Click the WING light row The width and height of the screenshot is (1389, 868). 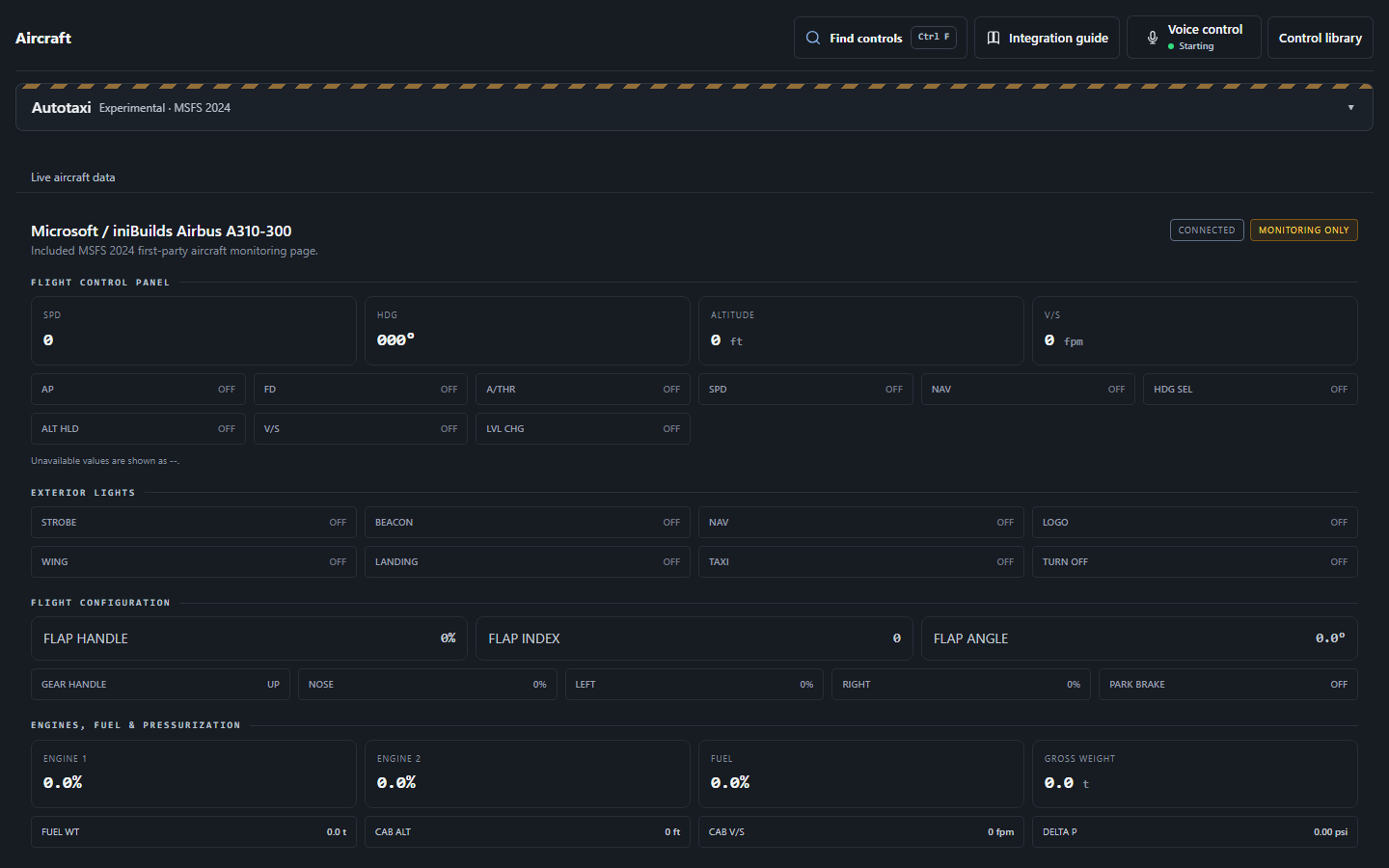pyautogui.click(x=194, y=562)
